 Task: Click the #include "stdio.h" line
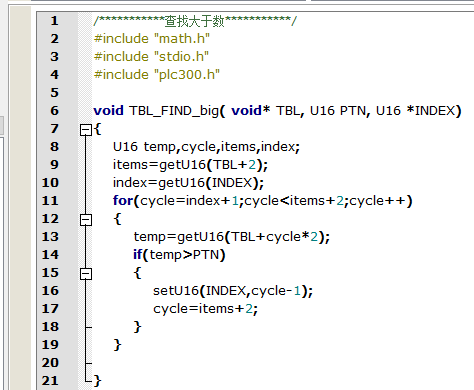151,57
